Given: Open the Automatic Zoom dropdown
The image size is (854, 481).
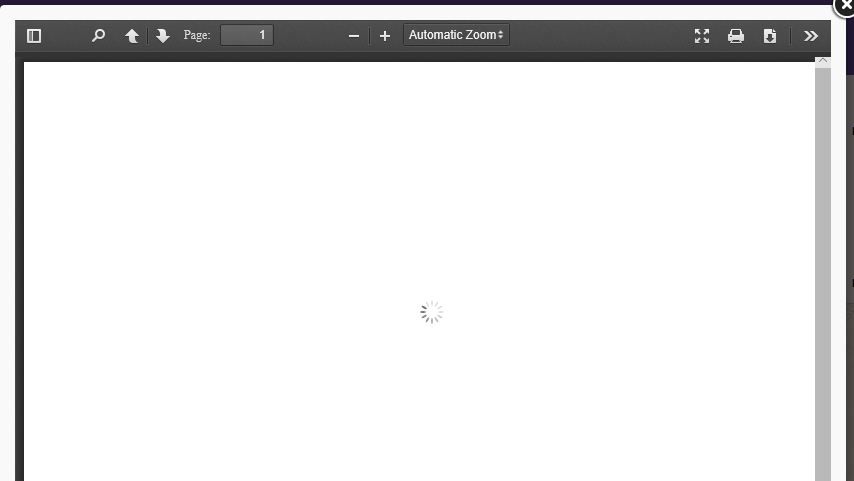Looking at the screenshot, I should click(456, 35).
